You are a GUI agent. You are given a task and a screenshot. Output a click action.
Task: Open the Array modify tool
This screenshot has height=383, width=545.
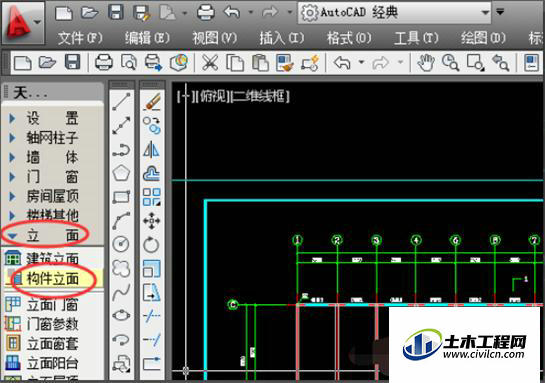(x=152, y=197)
